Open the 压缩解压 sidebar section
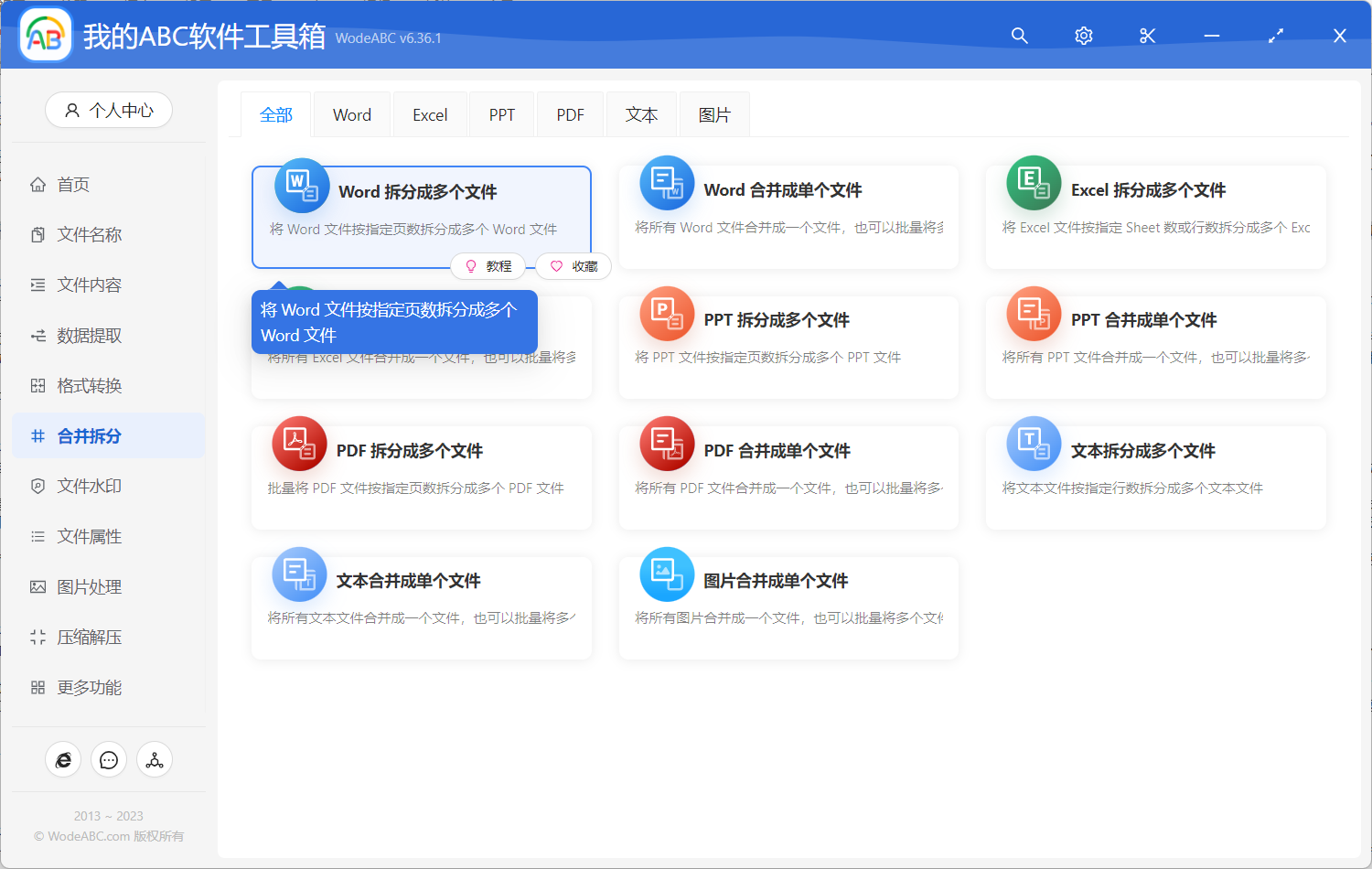Screen dimensions: 1372x869 [38, 637]
